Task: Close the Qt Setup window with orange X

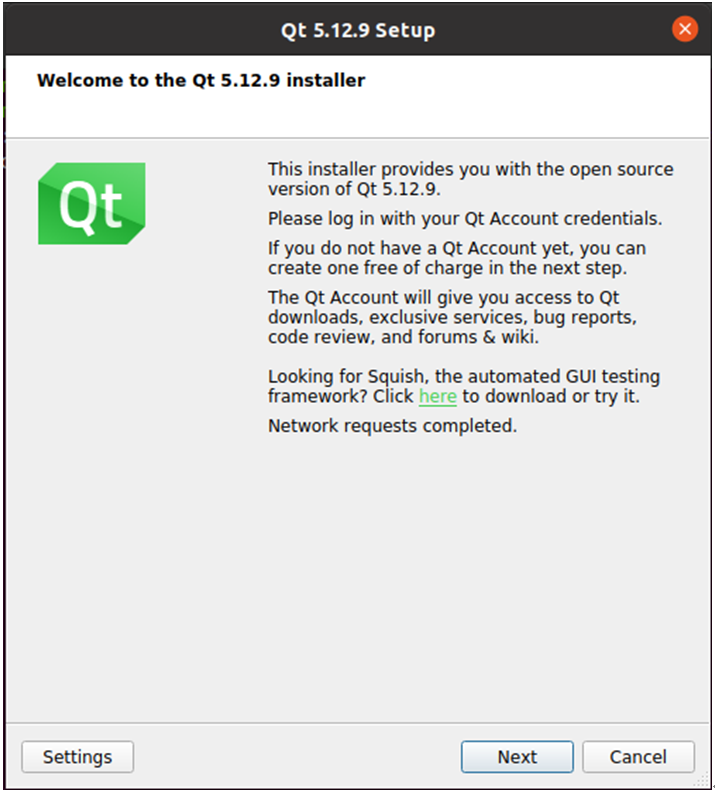Action: (685, 29)
